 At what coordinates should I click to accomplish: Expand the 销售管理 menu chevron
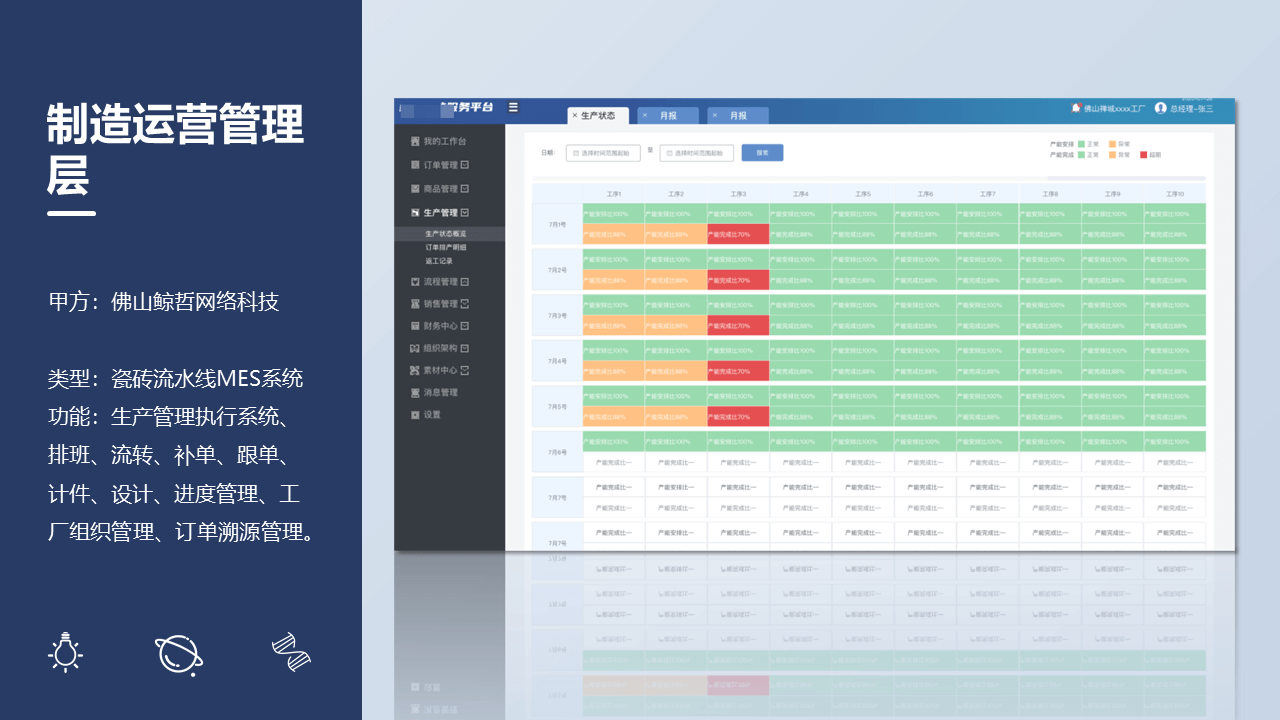tap(465, 304)
